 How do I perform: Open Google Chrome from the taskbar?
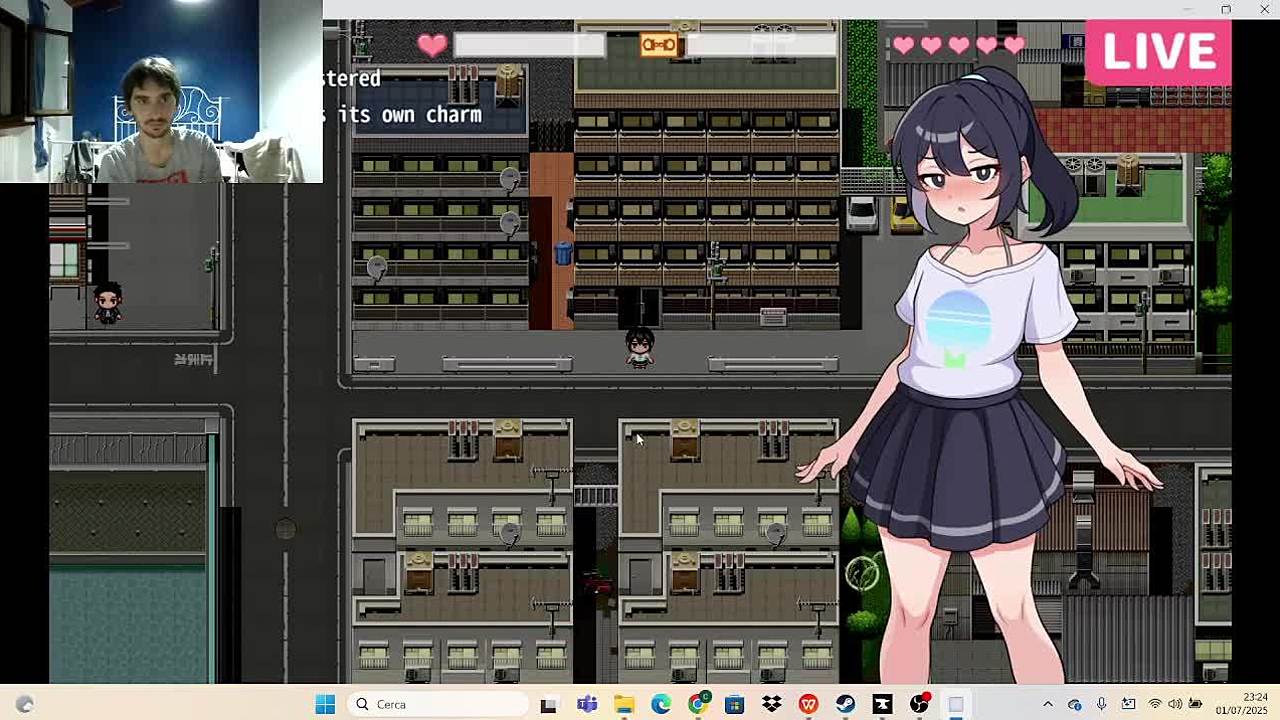(x=698, y=705)
